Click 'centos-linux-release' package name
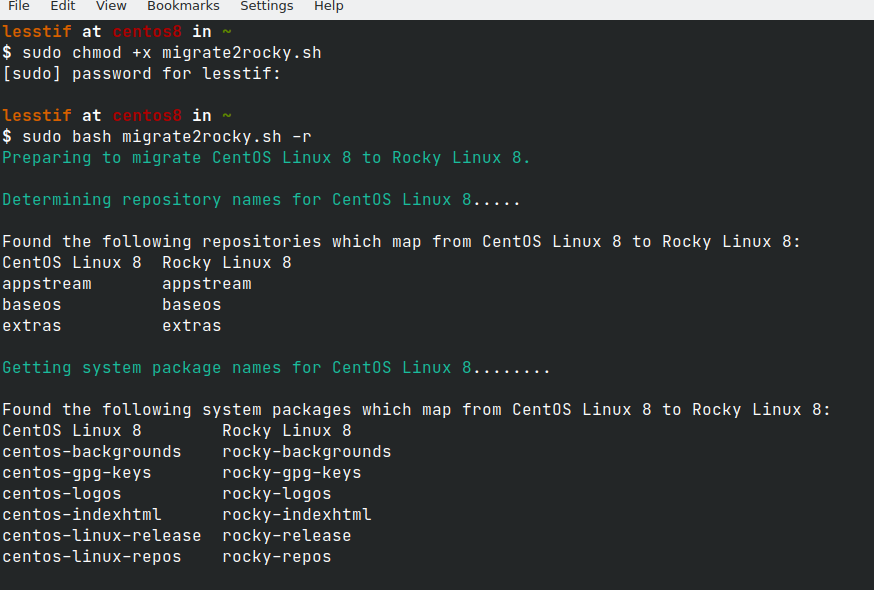The height and width of the screenshot is (590, 874). click(x=101, y=536)
